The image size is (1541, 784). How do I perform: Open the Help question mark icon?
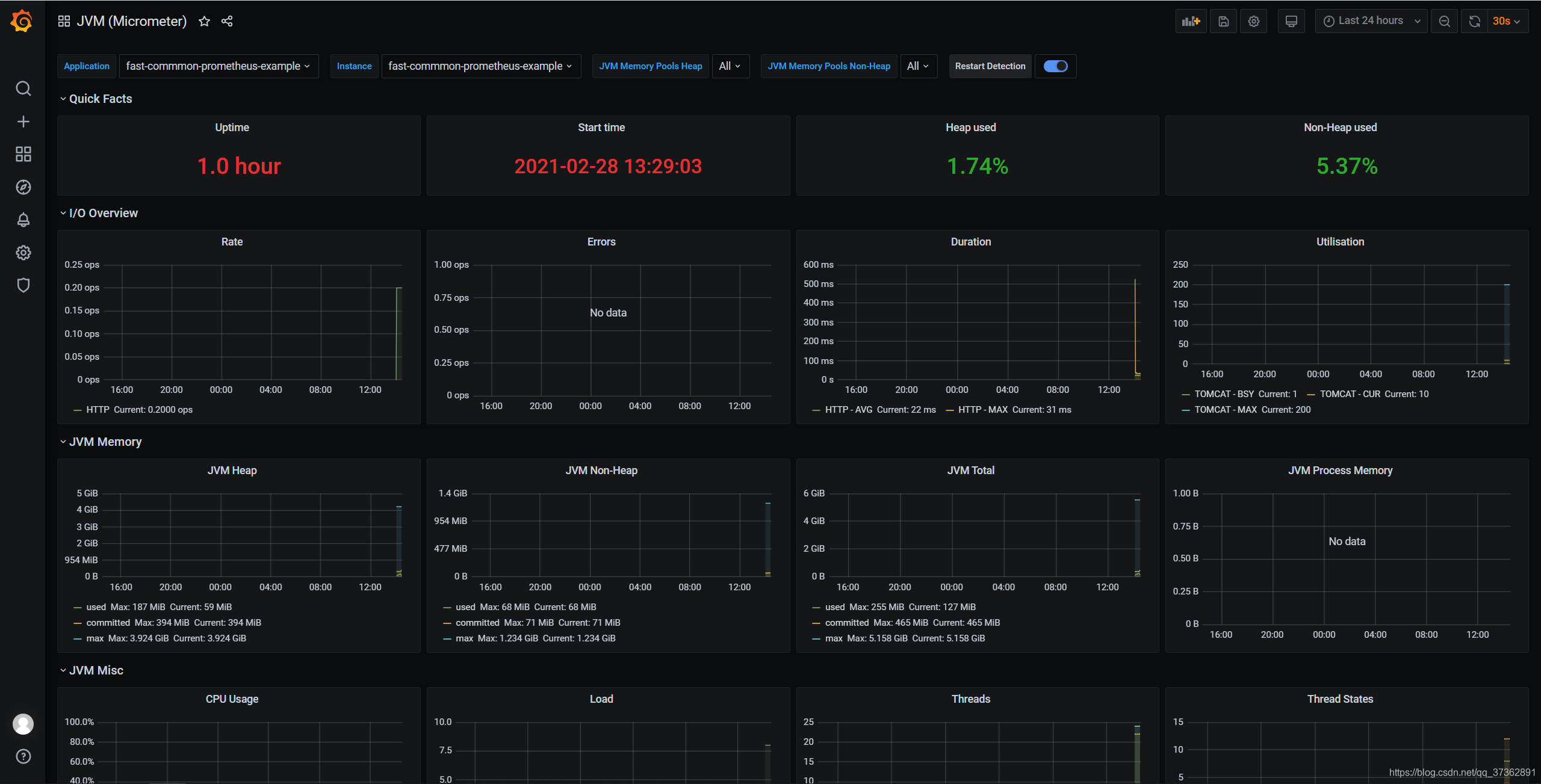click(23, 756)
